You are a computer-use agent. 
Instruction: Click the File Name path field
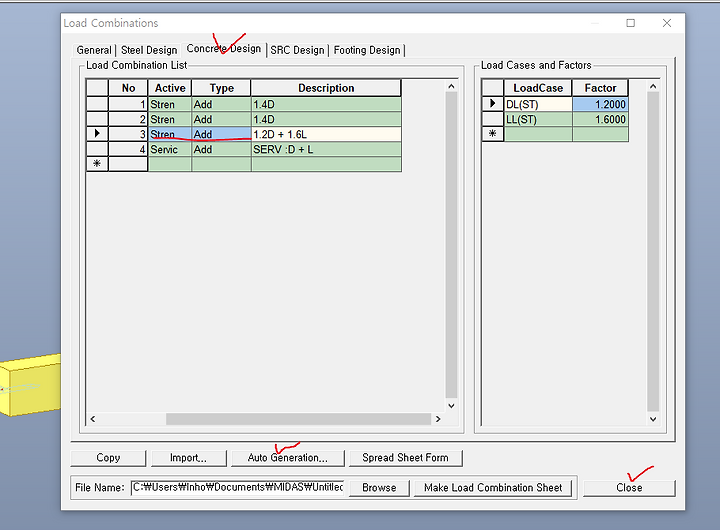tap(238, 487)
